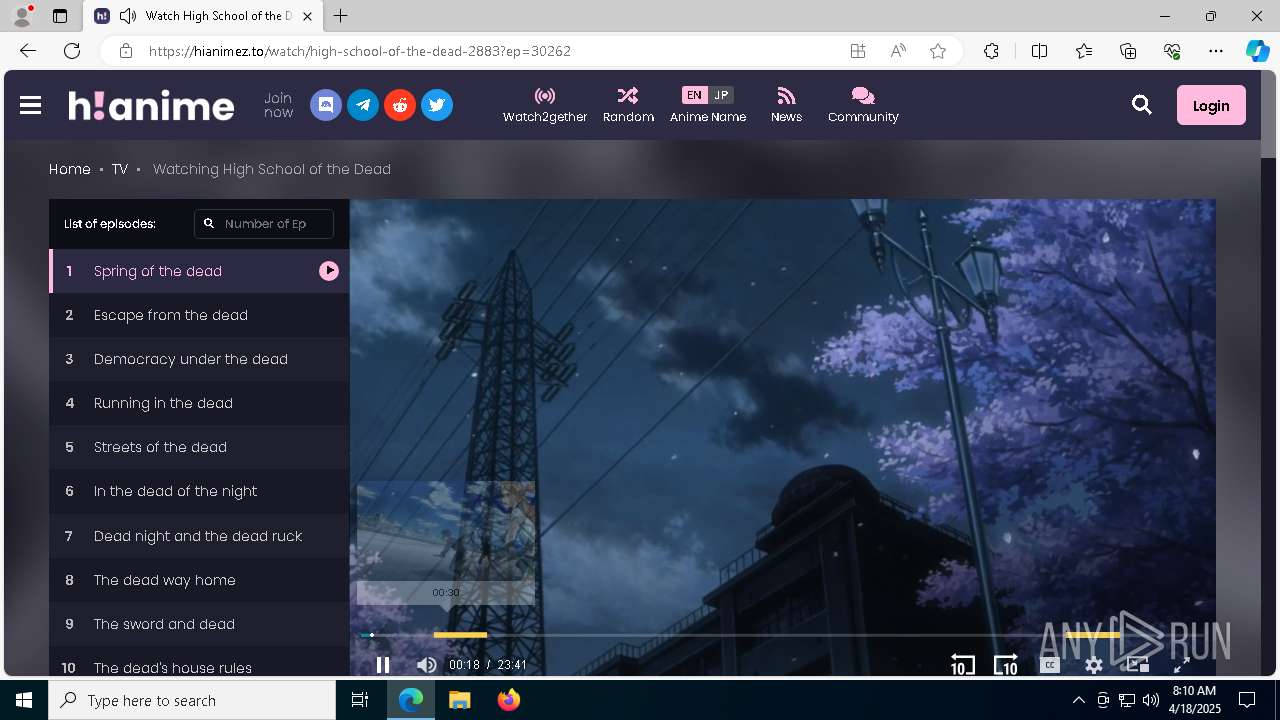Image resolution: width=1280 pixels, height=720 pixels.
Task: Go to the h!anime homepage logo
Action: pos(151,105)
